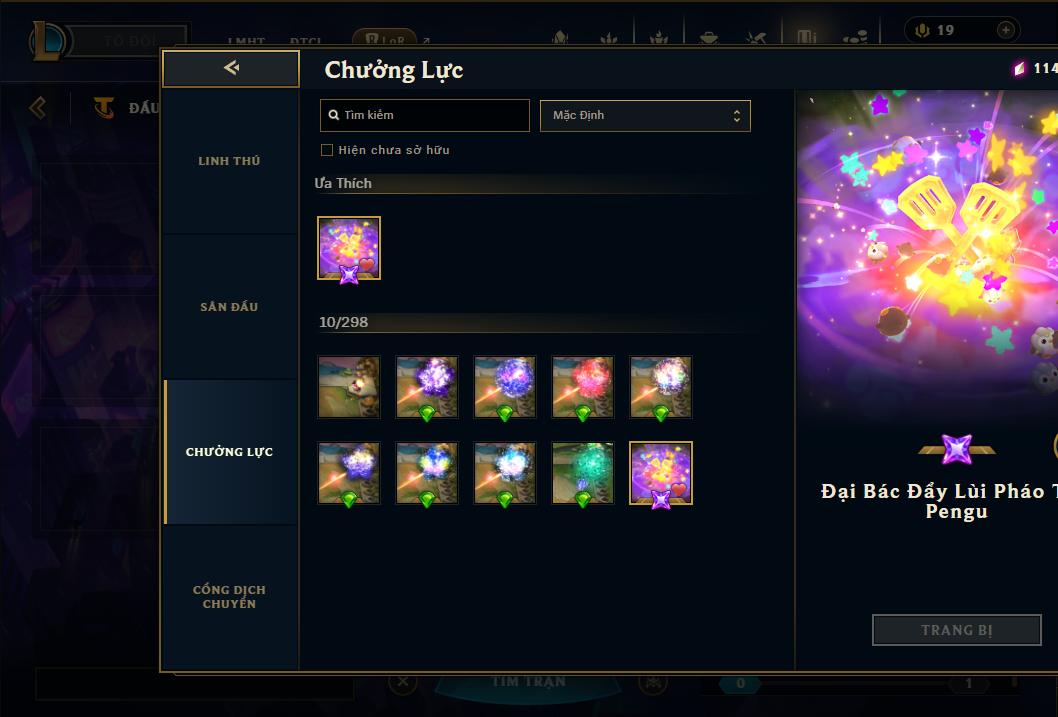Click the Trang Bị equip button
The image size is (1058, 717).
tap(956, 630)
